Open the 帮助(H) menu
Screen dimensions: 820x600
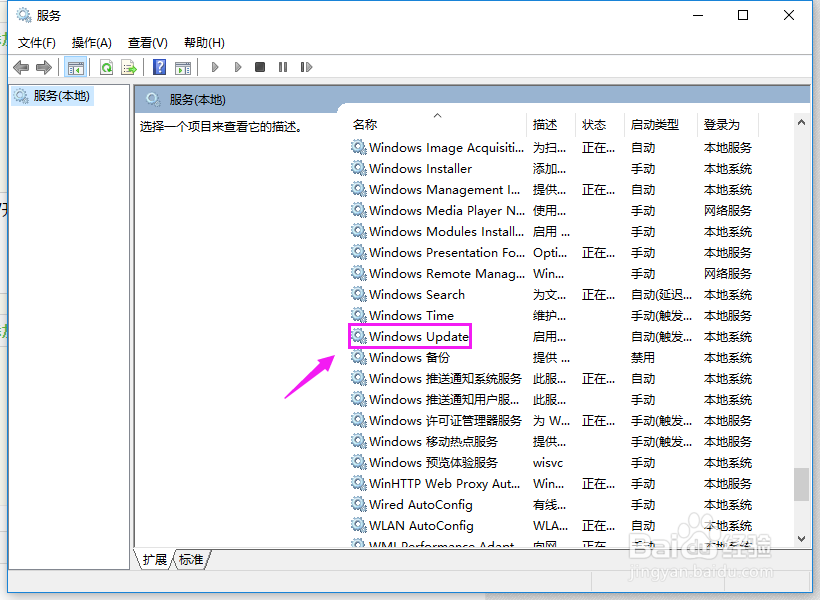pos(204,43)
